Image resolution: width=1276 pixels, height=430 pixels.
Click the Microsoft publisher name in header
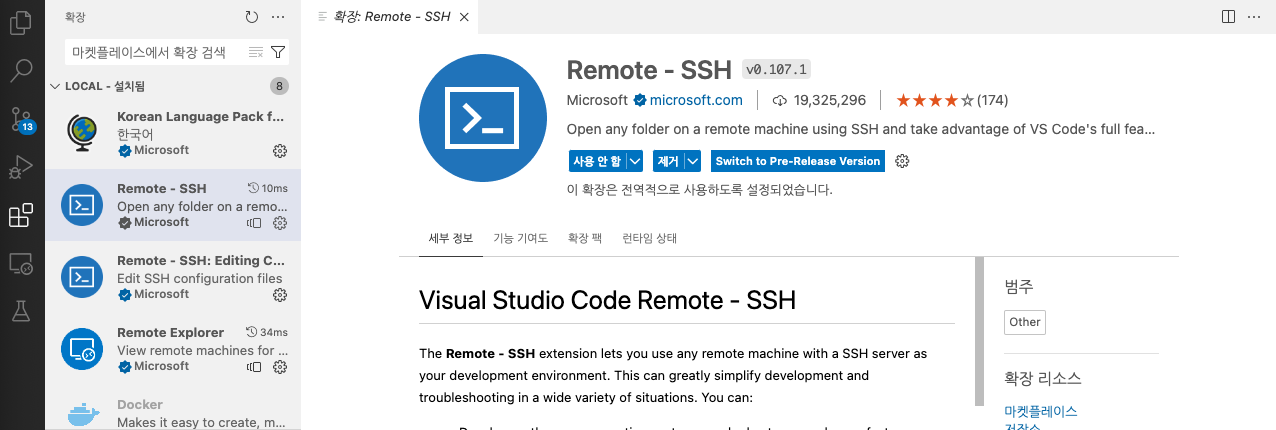coord(597,100)
